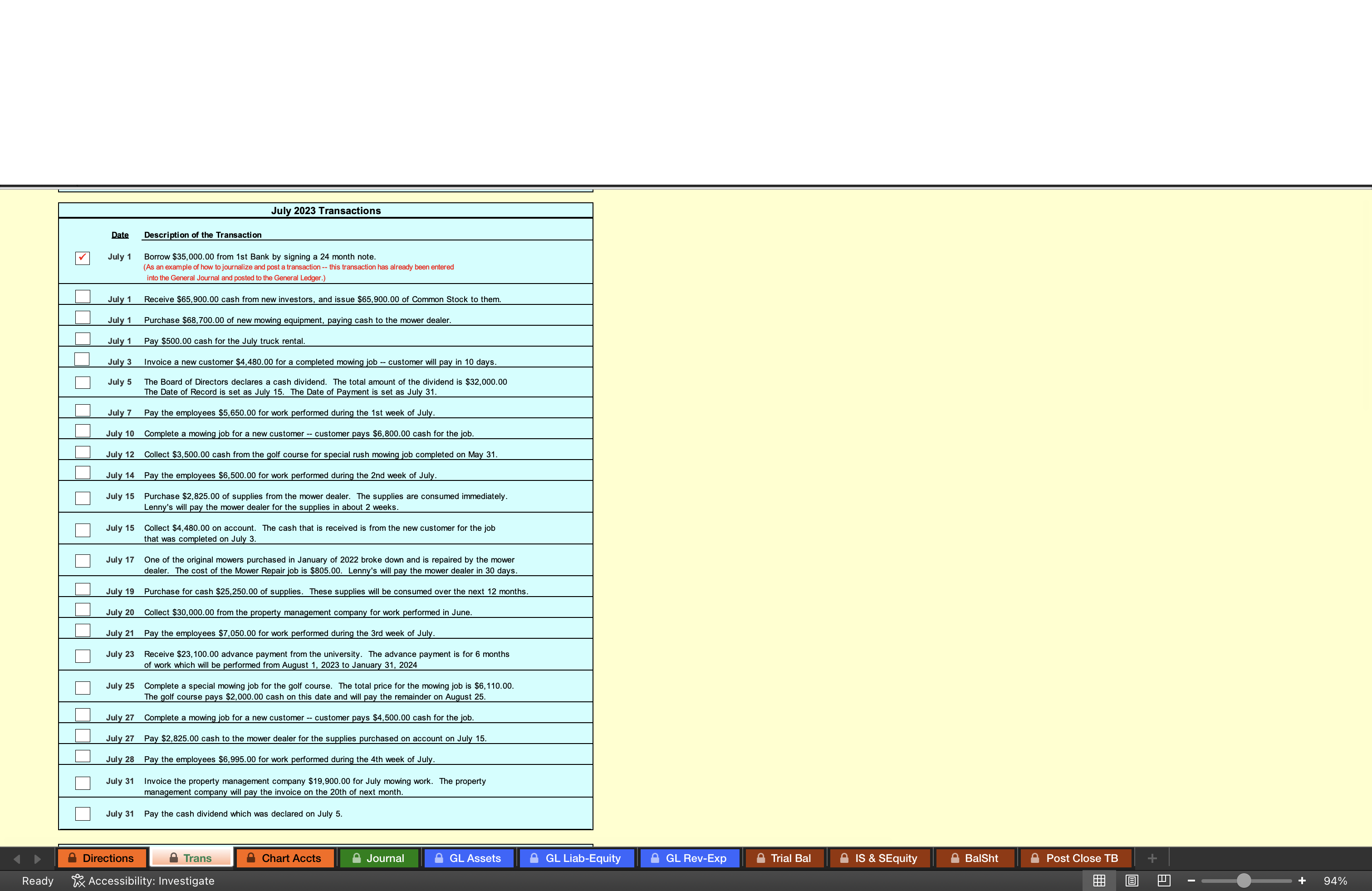Switch to Page Layout view
Viewport: 1372px width, 891px height.
pyautogui.click(x=1131, y=881)
